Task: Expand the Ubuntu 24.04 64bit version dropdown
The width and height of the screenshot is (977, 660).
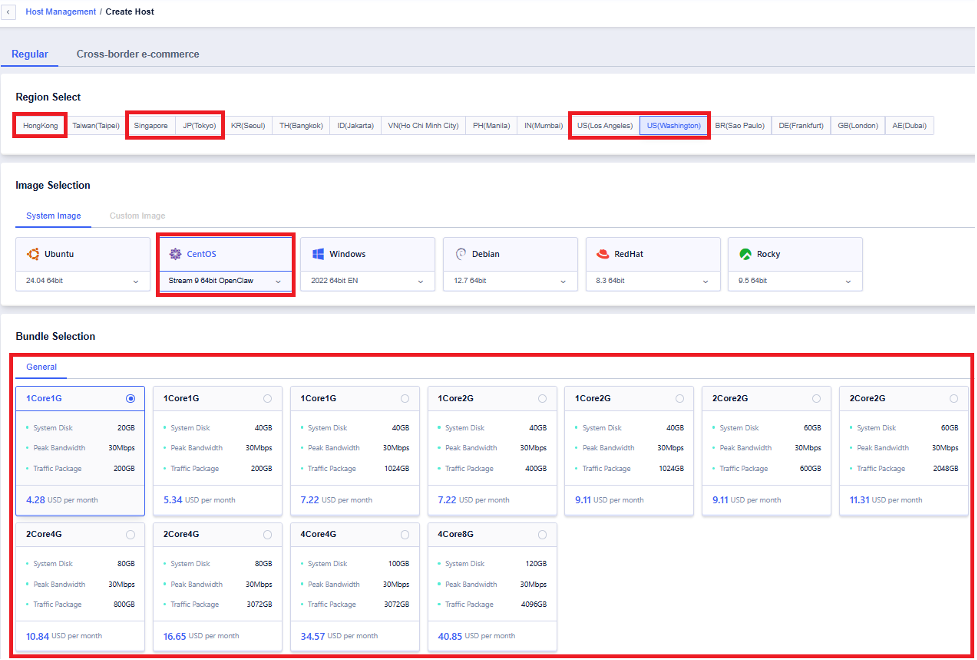Action: click(x=135, y=281)
